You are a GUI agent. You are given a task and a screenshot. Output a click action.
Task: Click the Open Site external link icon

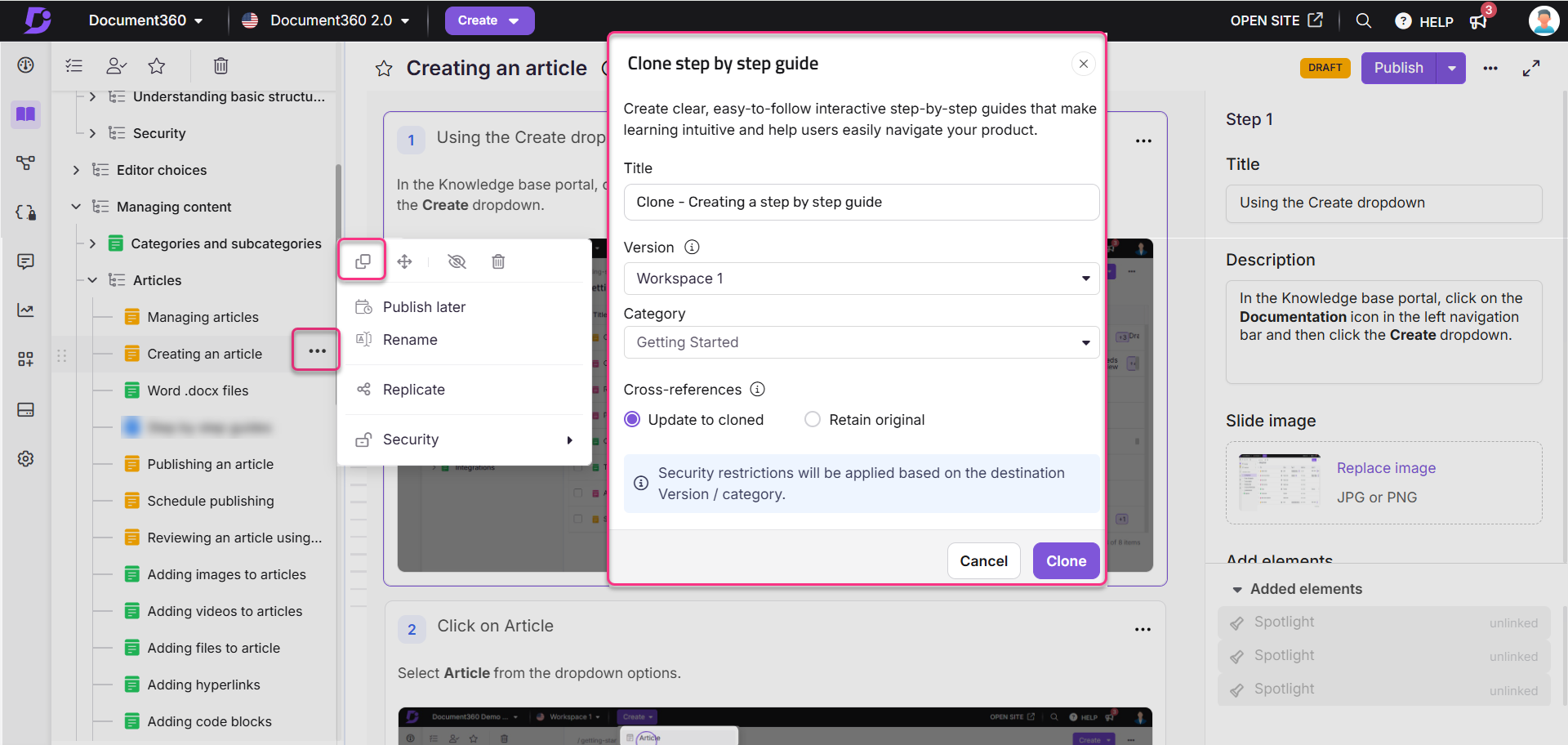[1315, 20]
